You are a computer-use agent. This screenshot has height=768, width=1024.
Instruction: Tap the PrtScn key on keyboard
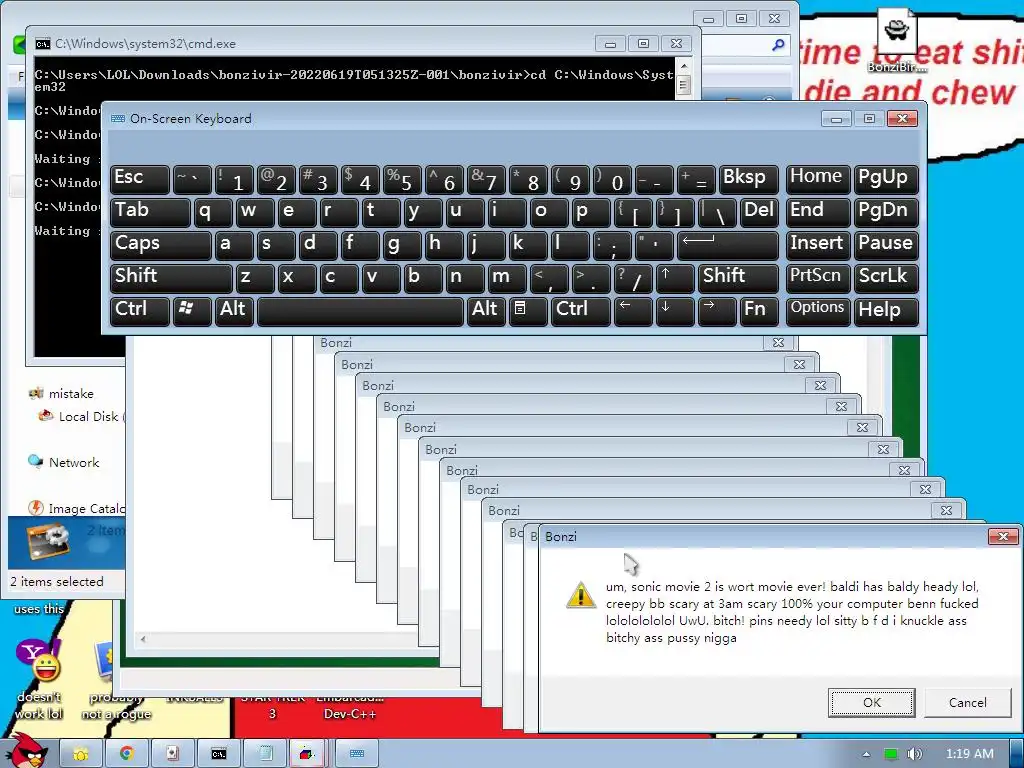818,278
